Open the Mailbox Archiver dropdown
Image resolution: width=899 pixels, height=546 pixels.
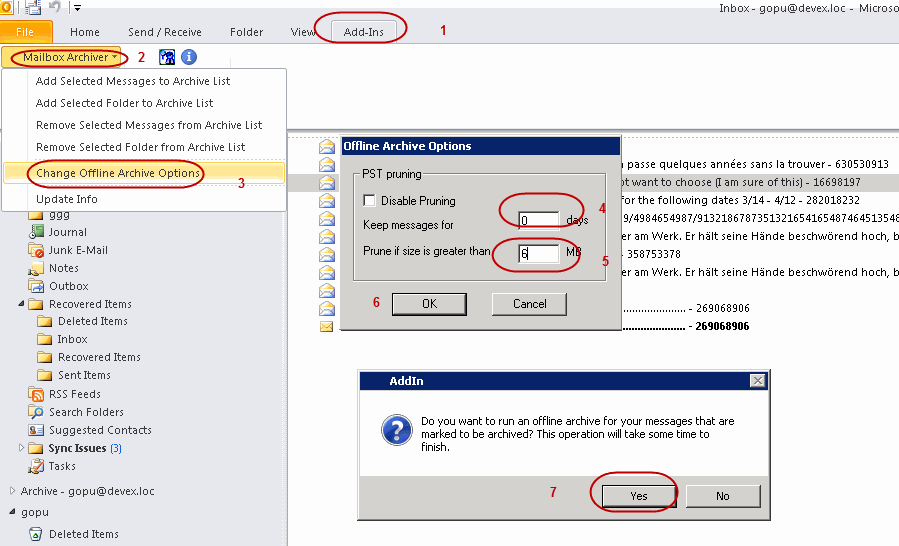[x=61, y=57]
